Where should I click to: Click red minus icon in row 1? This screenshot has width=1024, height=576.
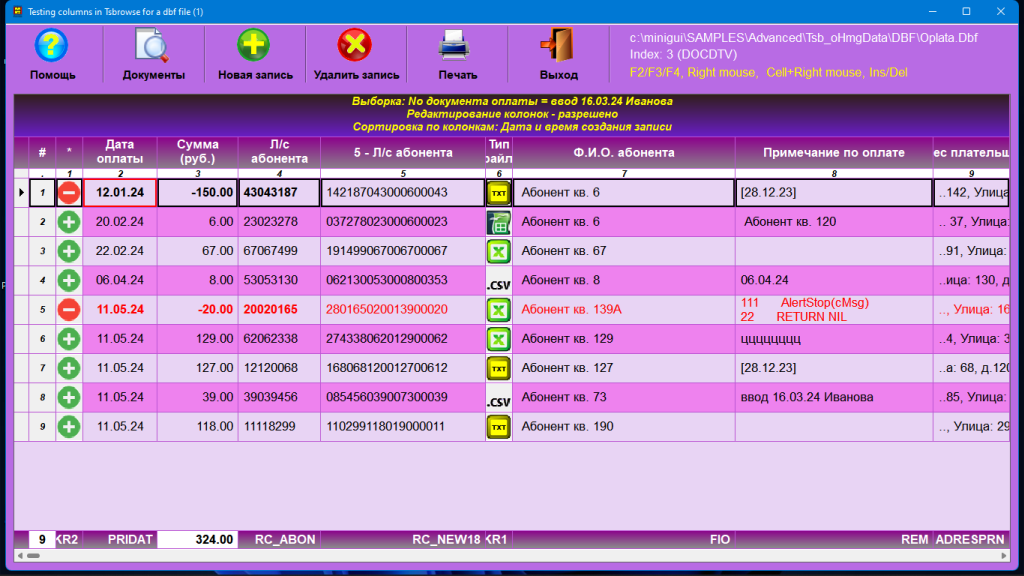69,193
